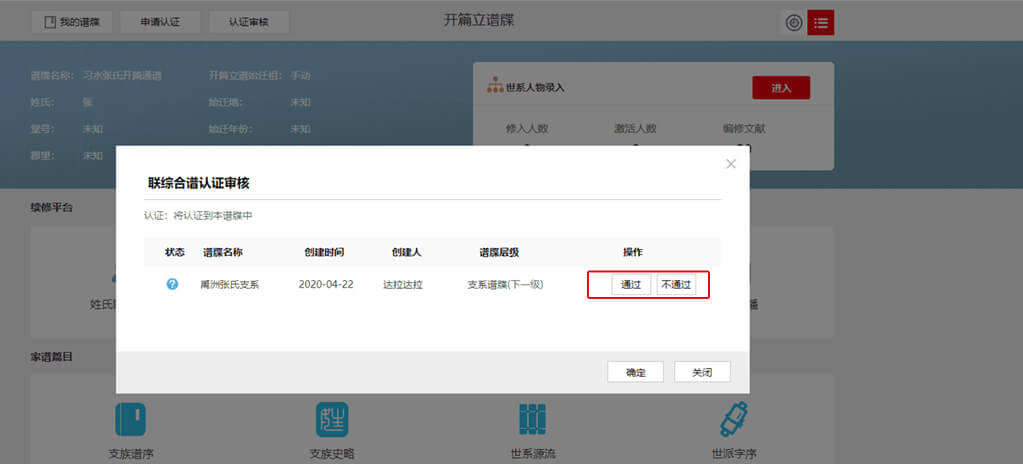Image resolution: width=1023 pixels, height=464 pixels.
Task: Click the 关闭 button in dialog footer
Action: (702, 372)
